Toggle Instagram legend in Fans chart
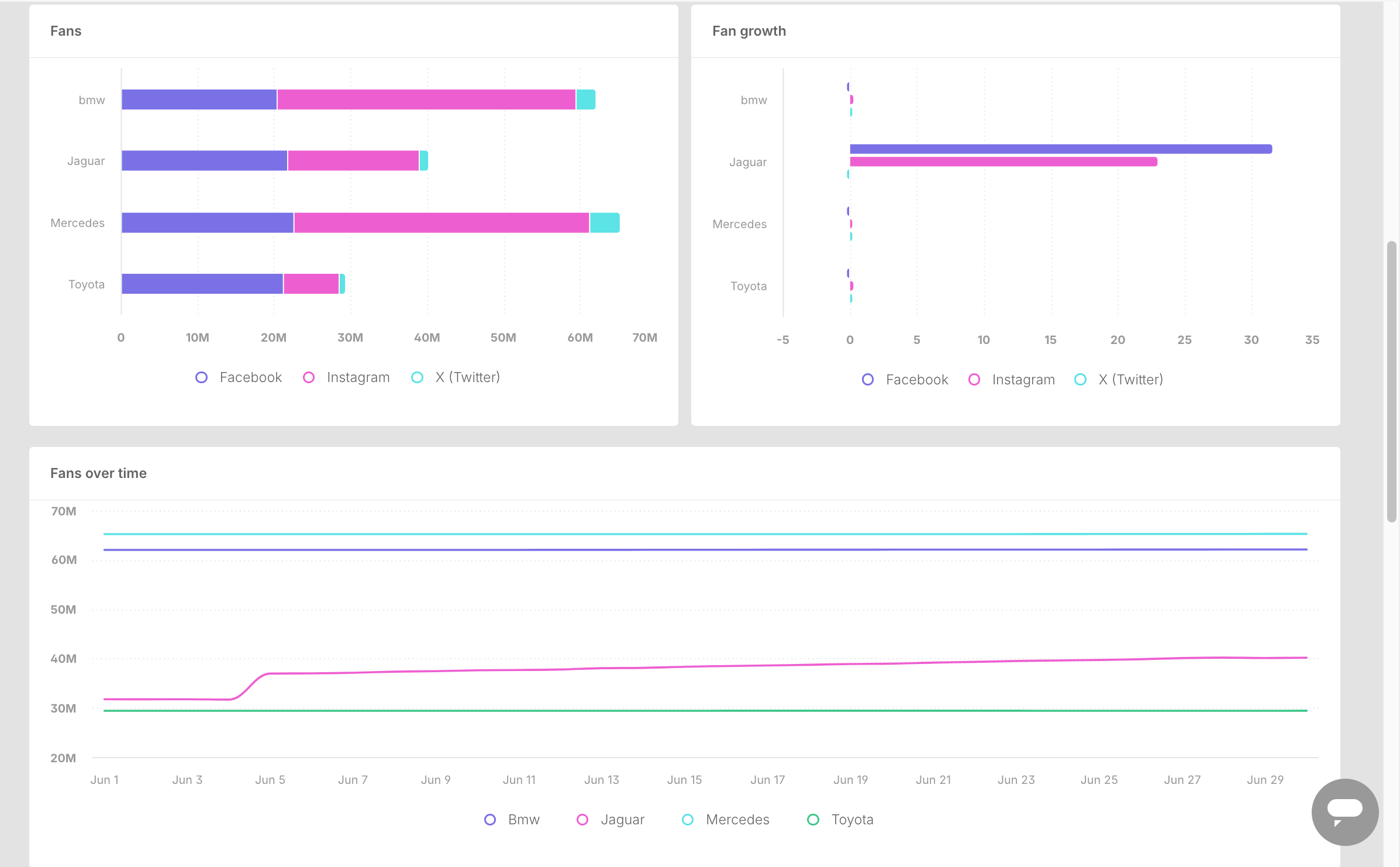 tap(346, 377)
